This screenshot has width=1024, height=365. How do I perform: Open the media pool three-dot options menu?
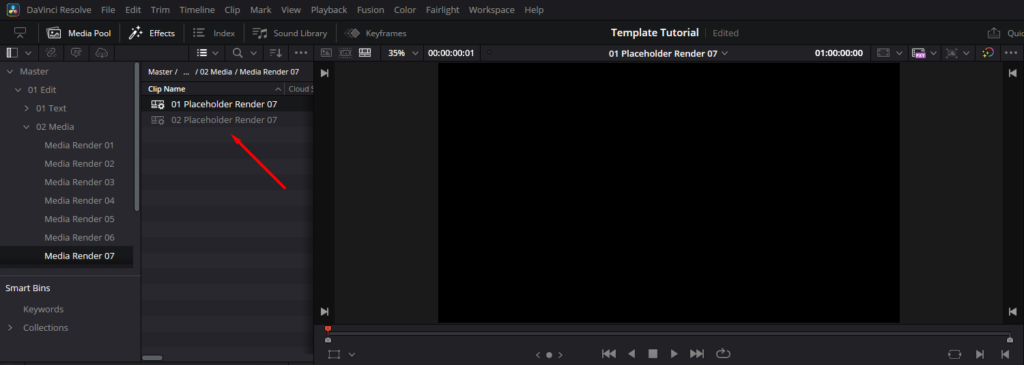click(300, 53)
